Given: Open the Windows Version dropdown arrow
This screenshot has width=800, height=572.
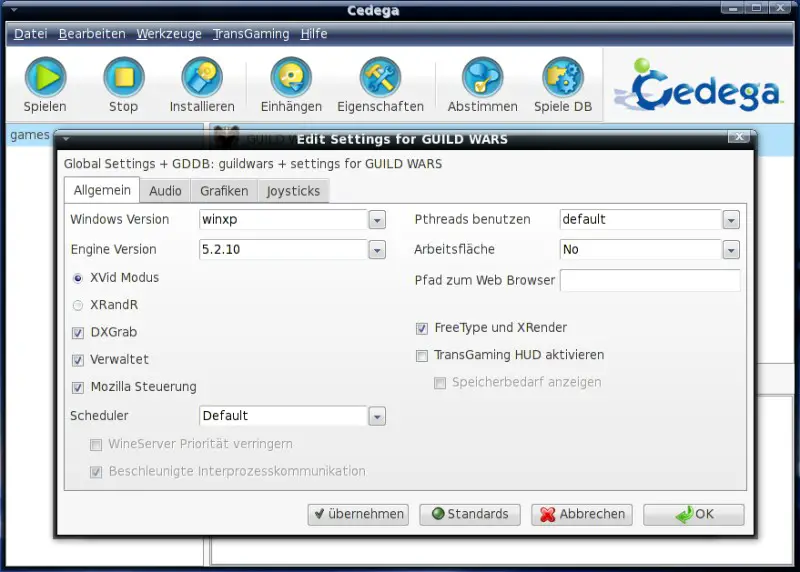Looking at the screenshot, I should pyautogui.click(x=377, y=220).
